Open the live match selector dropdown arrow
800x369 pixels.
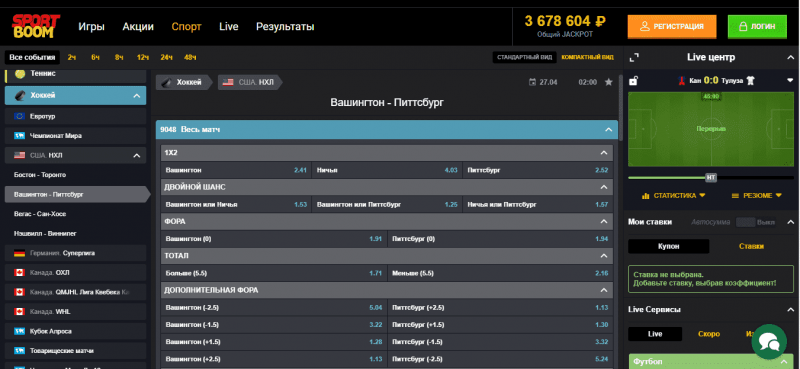point(790,81)
